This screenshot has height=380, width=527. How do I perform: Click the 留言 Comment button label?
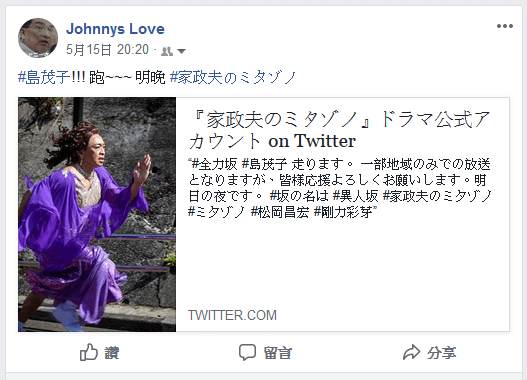point(278,353)
